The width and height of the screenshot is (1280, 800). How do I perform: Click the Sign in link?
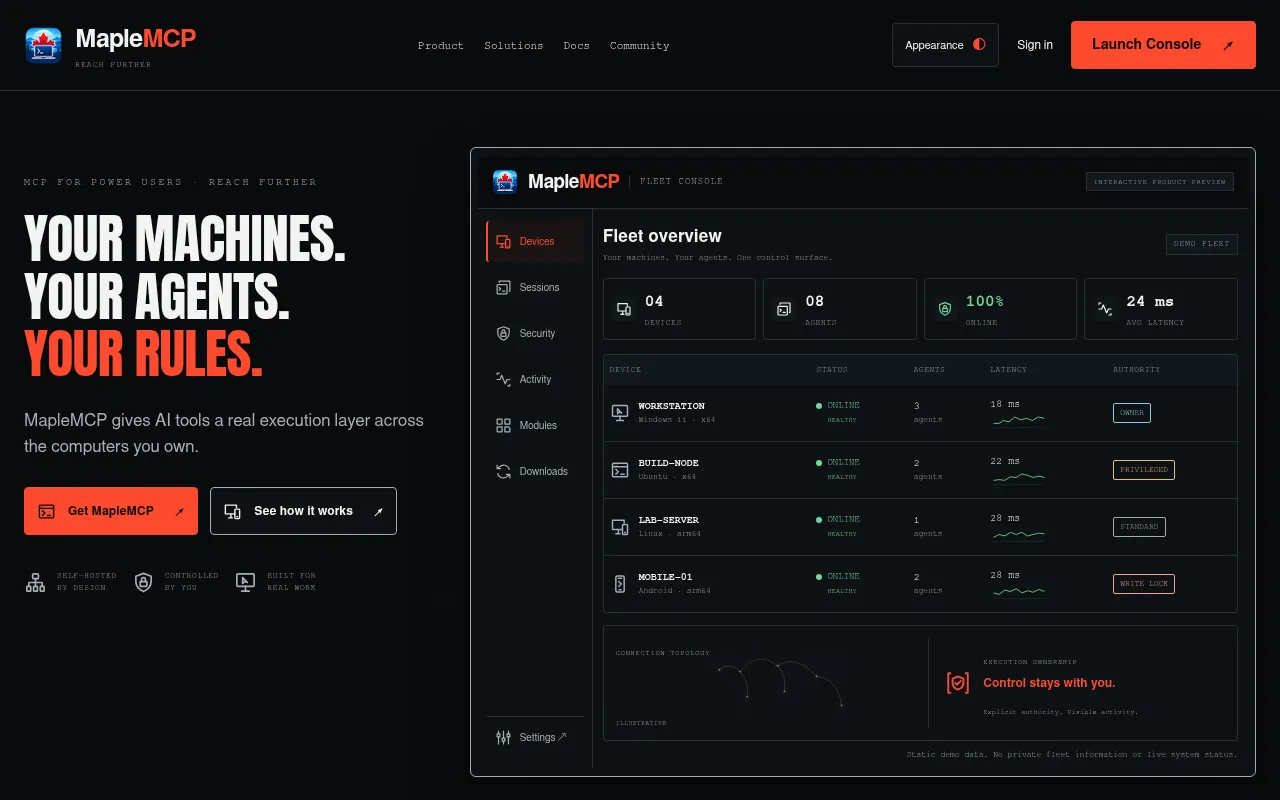[1035, 45]
